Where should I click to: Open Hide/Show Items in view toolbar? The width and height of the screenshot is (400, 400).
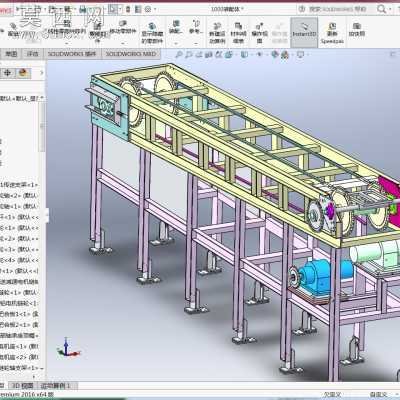pyautogui.click(x=260, y=54)
